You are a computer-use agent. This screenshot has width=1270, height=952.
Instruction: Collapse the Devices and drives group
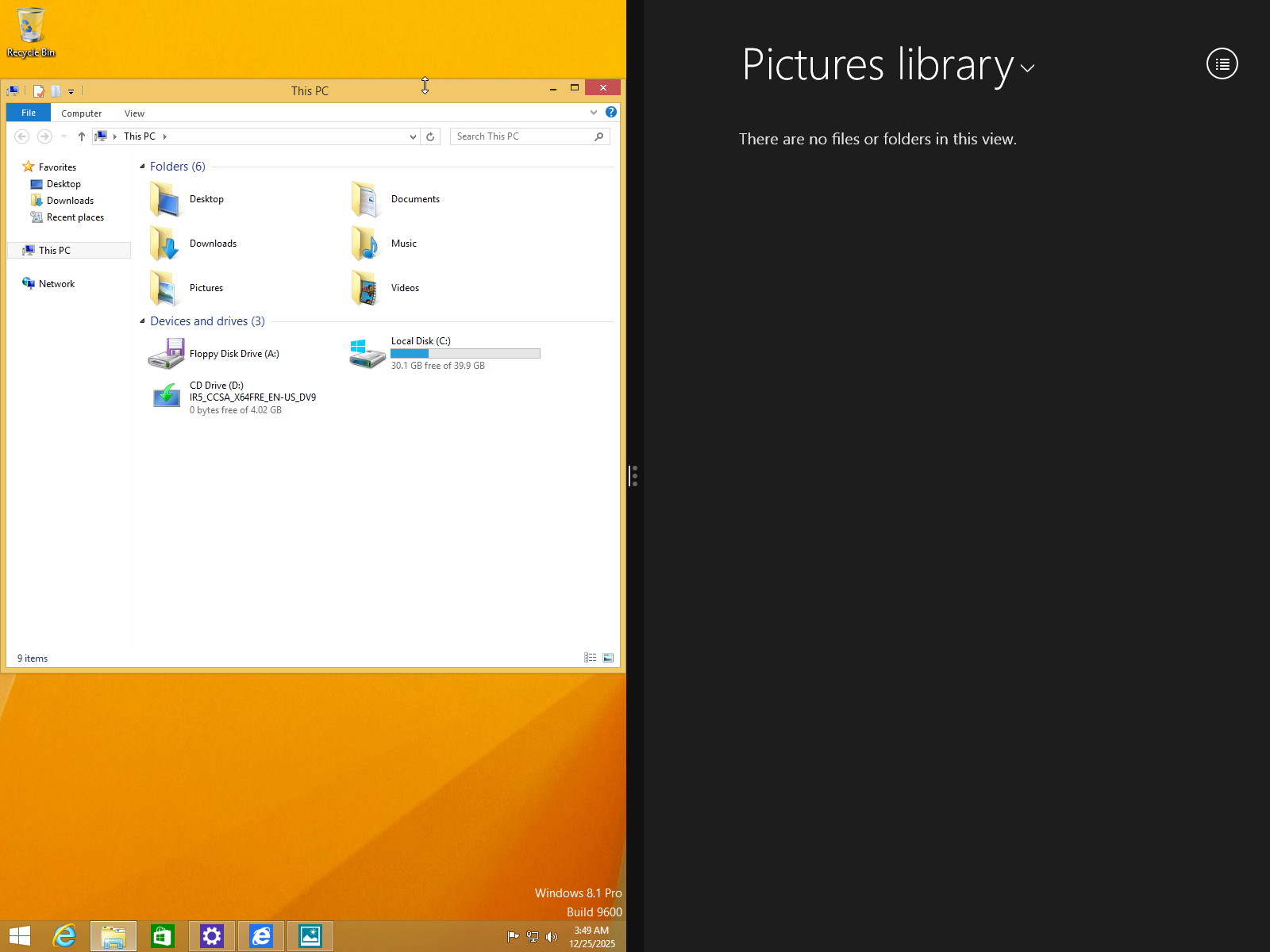140,321
